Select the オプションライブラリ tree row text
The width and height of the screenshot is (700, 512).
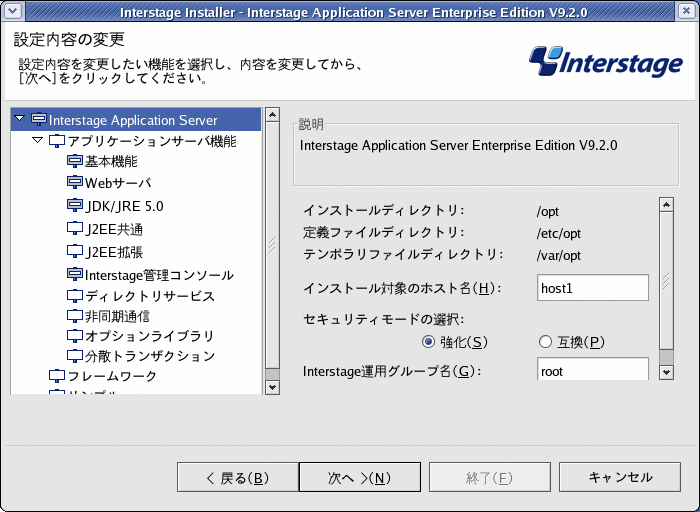point(150,336)
